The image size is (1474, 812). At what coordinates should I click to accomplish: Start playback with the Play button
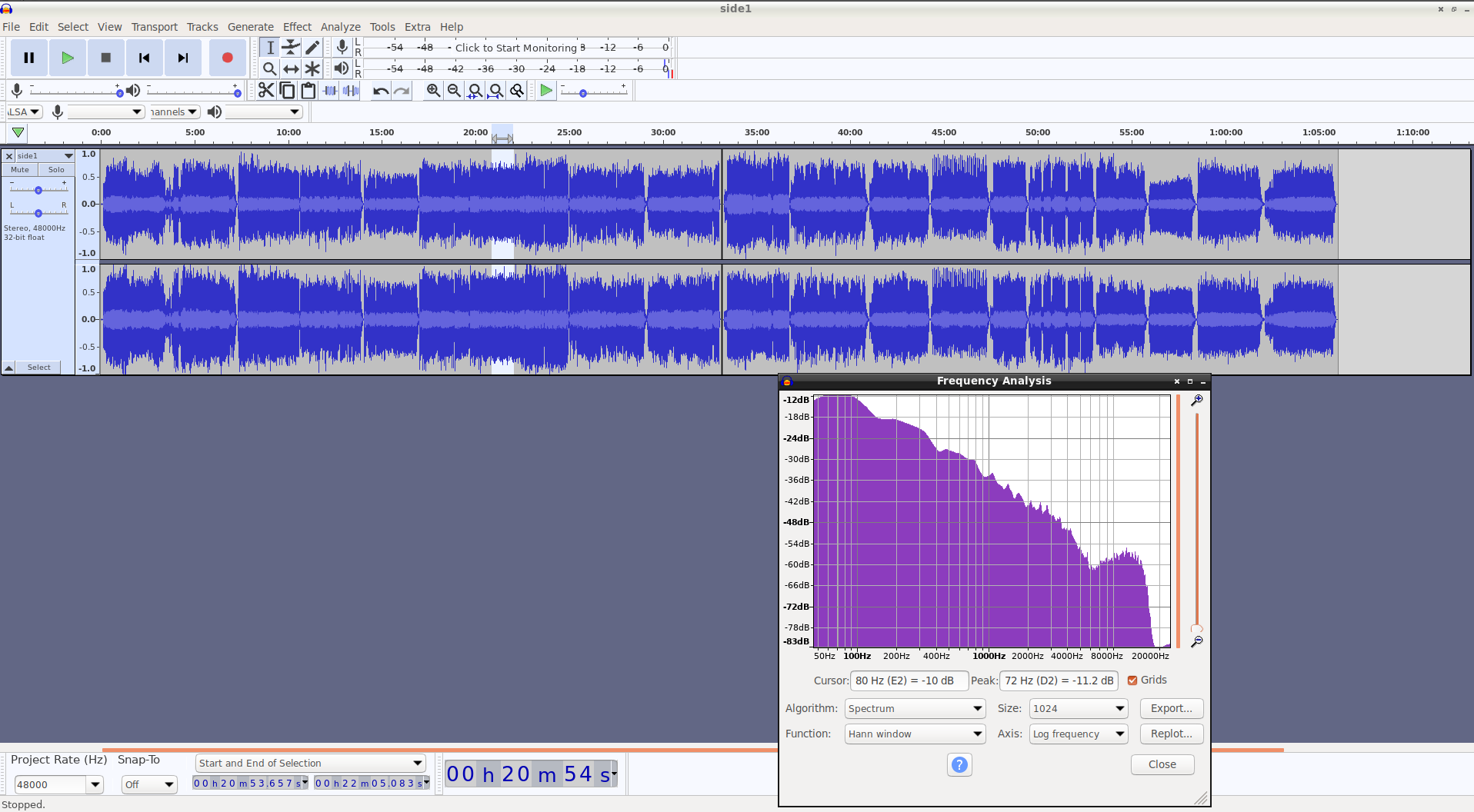[x=68, y=58]
